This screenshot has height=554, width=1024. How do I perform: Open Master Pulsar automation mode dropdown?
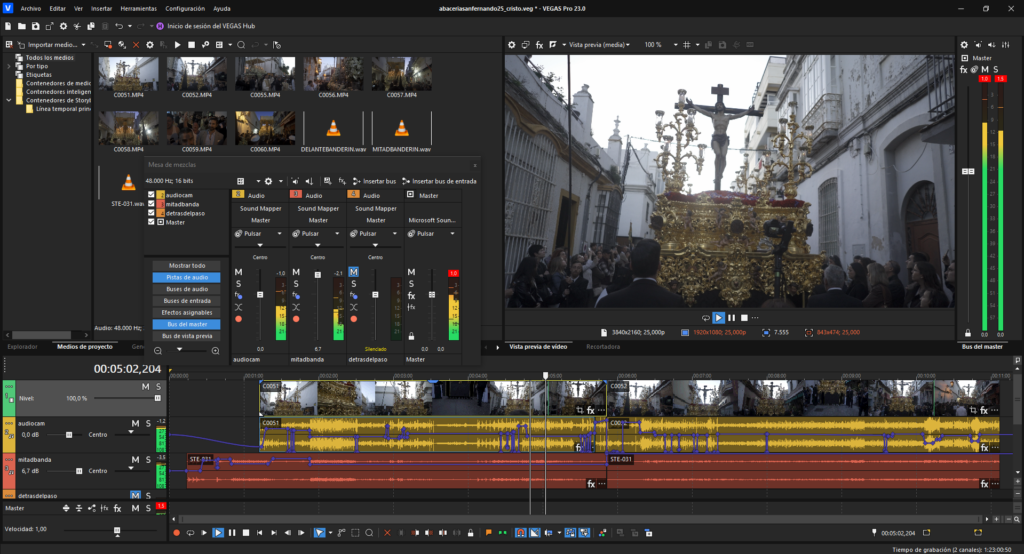point(452,233)
